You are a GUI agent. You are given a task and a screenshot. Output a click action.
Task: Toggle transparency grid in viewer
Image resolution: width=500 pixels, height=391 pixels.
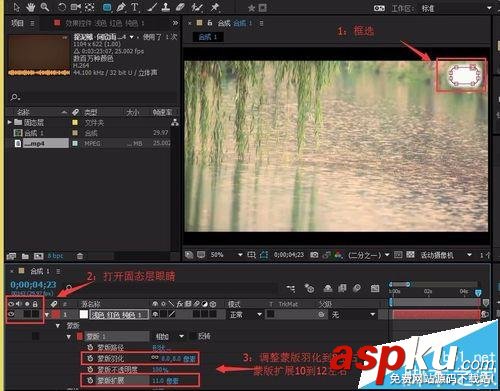(x=411, y=255)
